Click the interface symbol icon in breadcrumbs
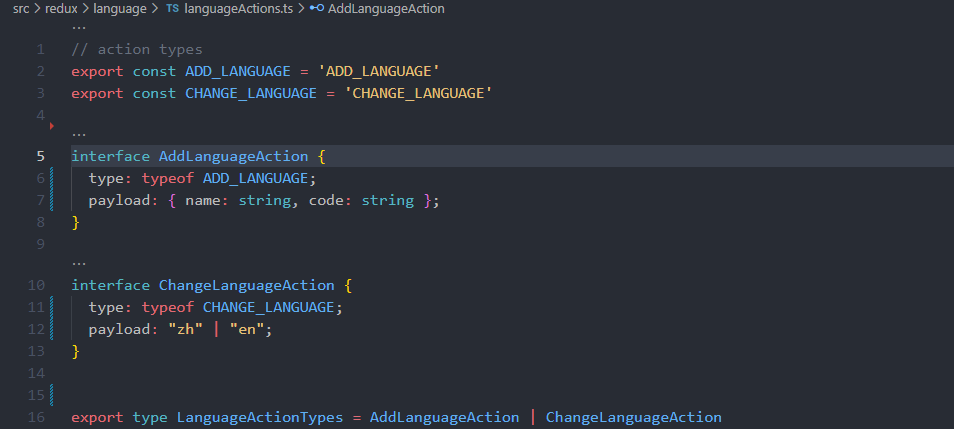 [x=316, y=8]
